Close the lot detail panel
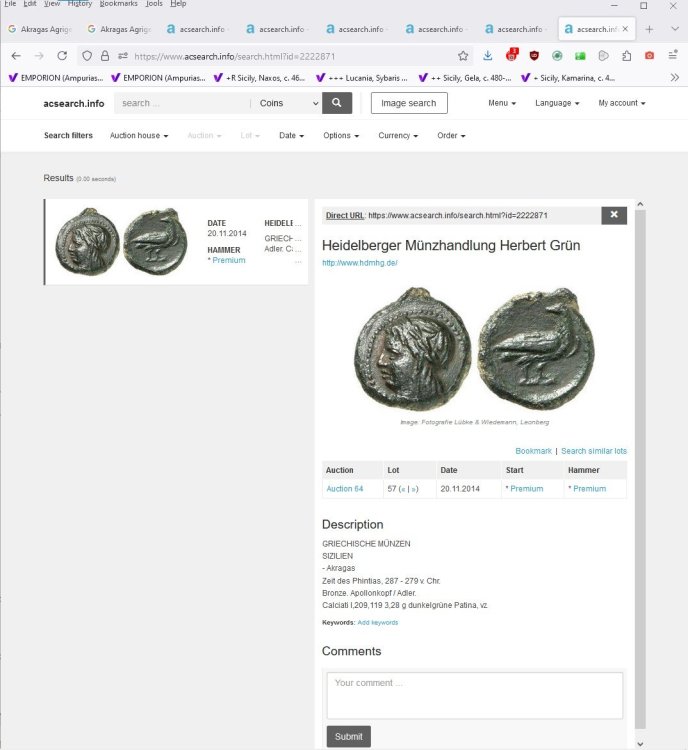The image size is (688, 750). coord(614,214)
